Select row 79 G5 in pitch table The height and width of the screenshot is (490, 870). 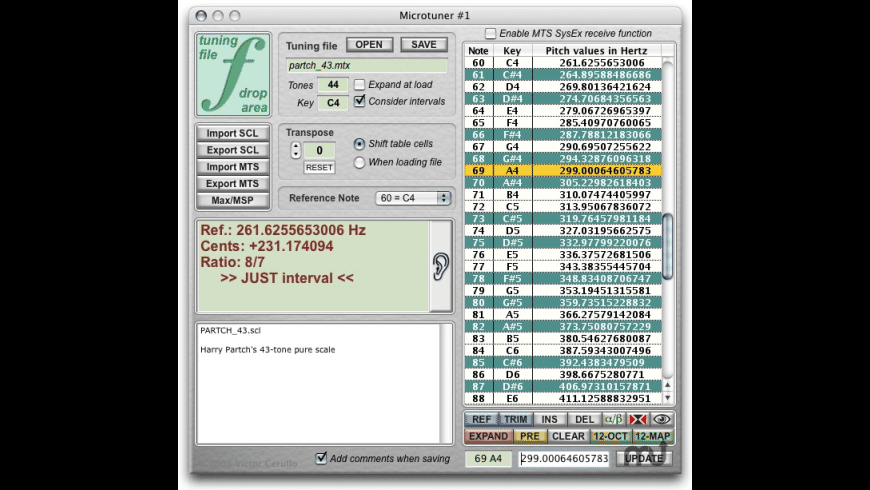(563, 290)
